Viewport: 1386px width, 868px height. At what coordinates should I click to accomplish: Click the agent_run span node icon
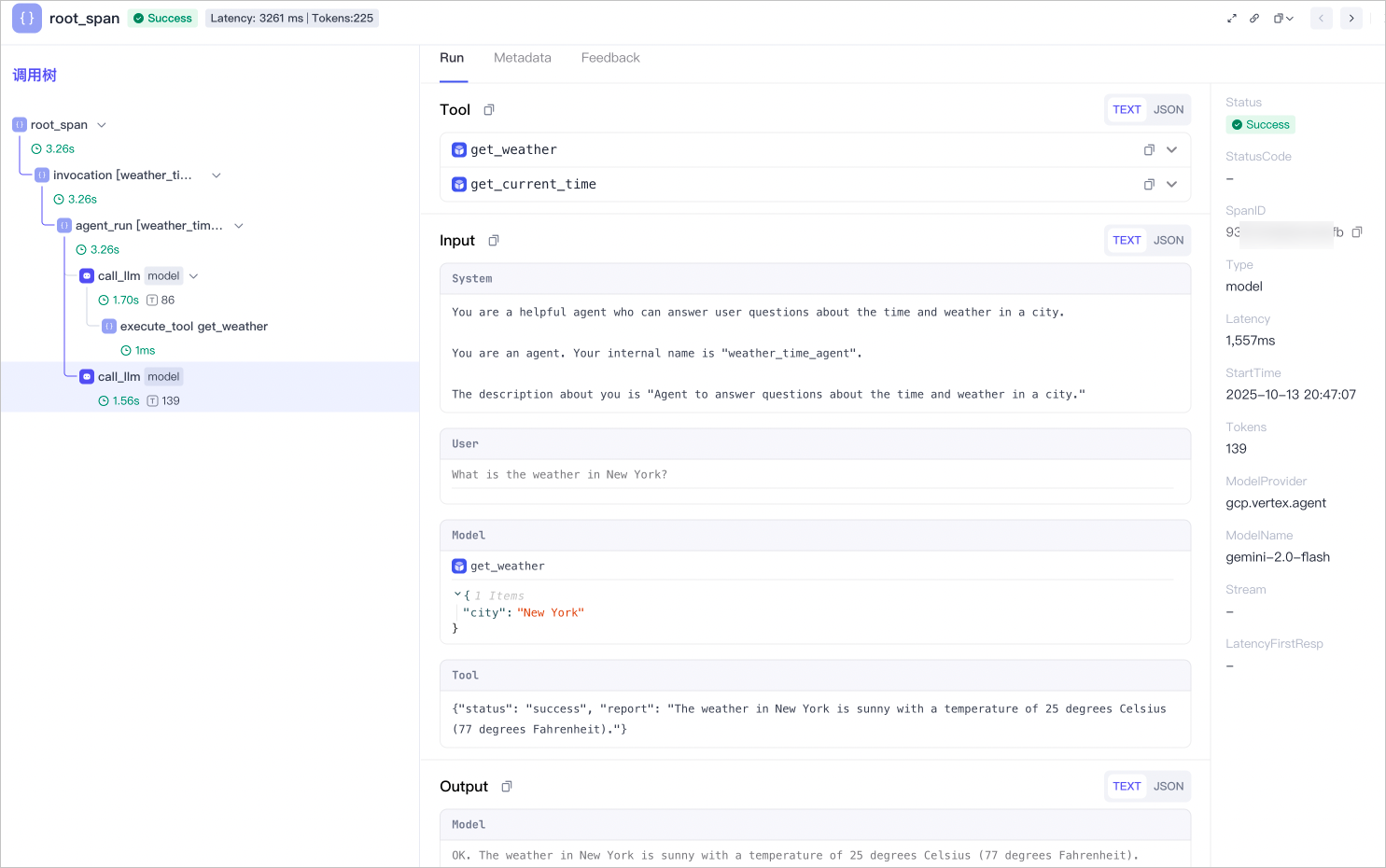[64, 226]
